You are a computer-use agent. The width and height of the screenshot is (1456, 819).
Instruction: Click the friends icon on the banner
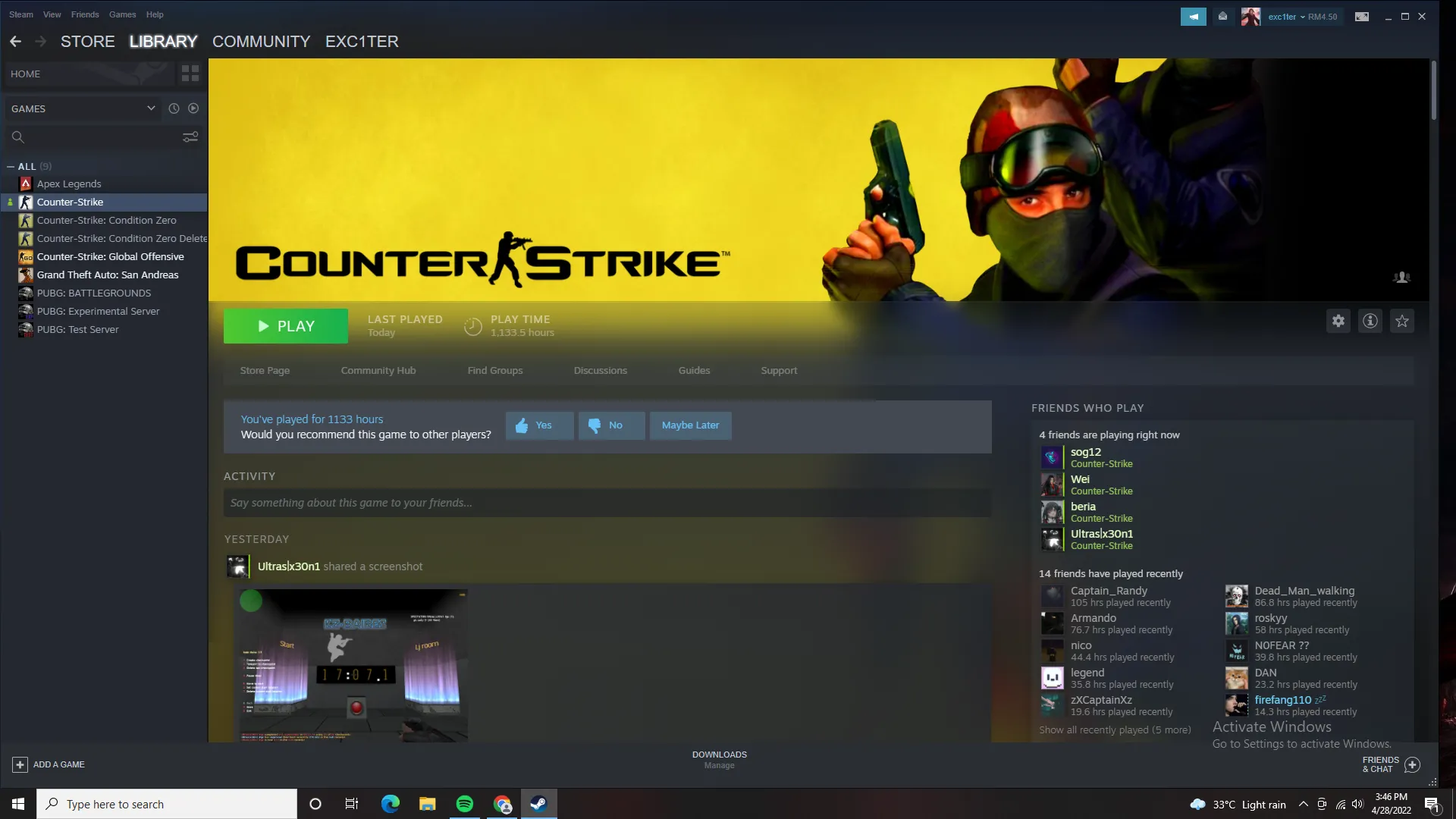1402,278
